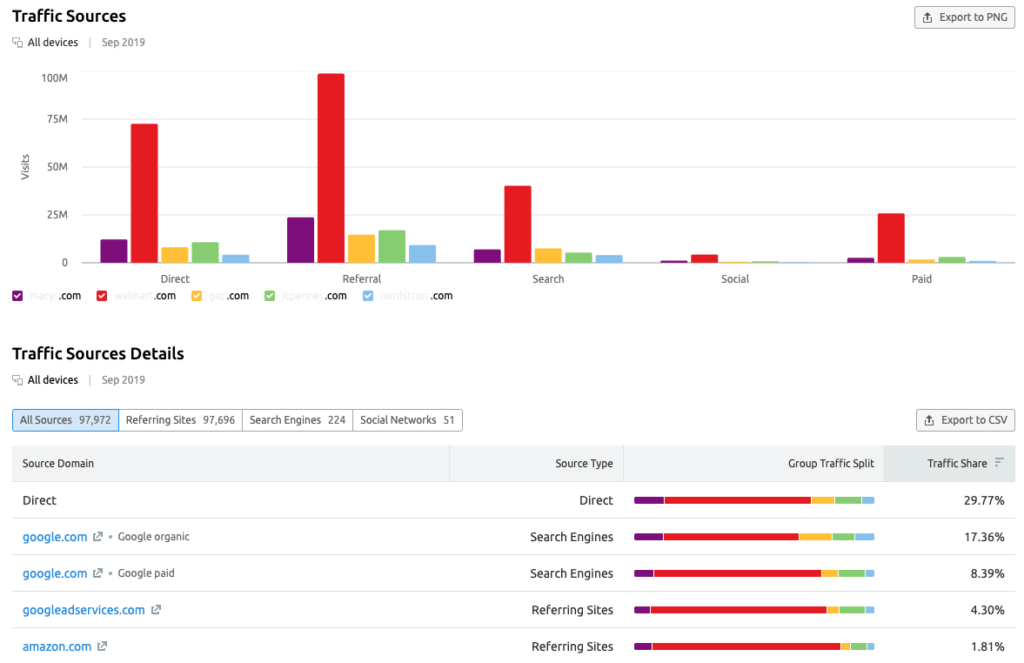Click the All devices device icon above the chart
This screenshot has width=1024, height=663.
click(x=16, y=42)
